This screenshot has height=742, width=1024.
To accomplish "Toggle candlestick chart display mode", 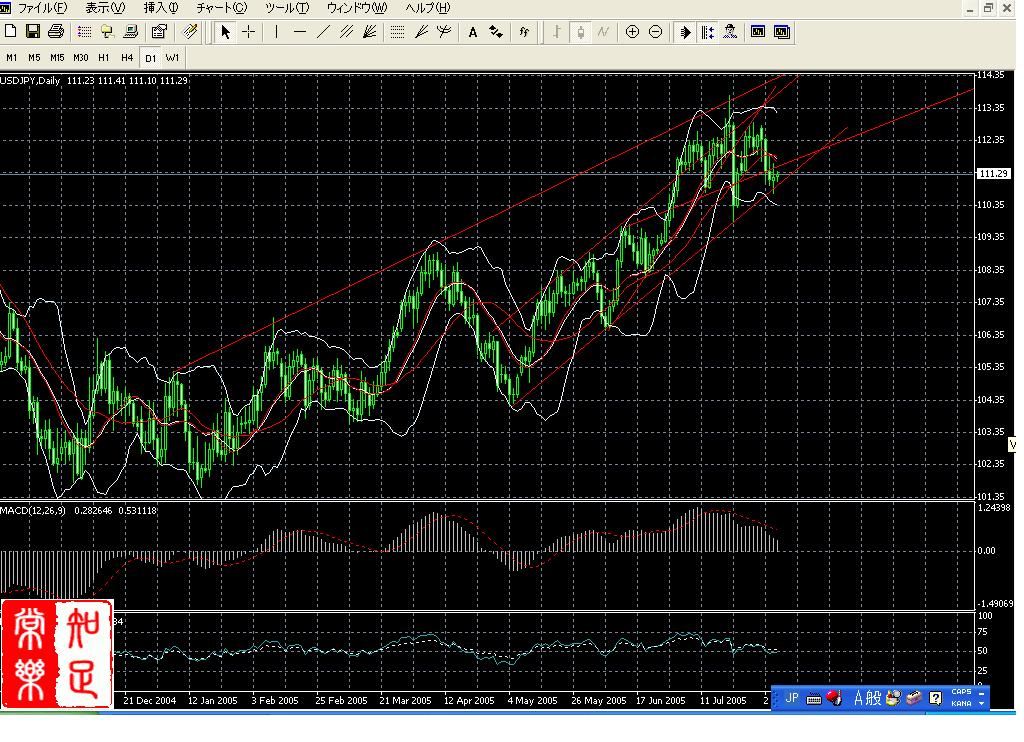I will tap(580, 32).
